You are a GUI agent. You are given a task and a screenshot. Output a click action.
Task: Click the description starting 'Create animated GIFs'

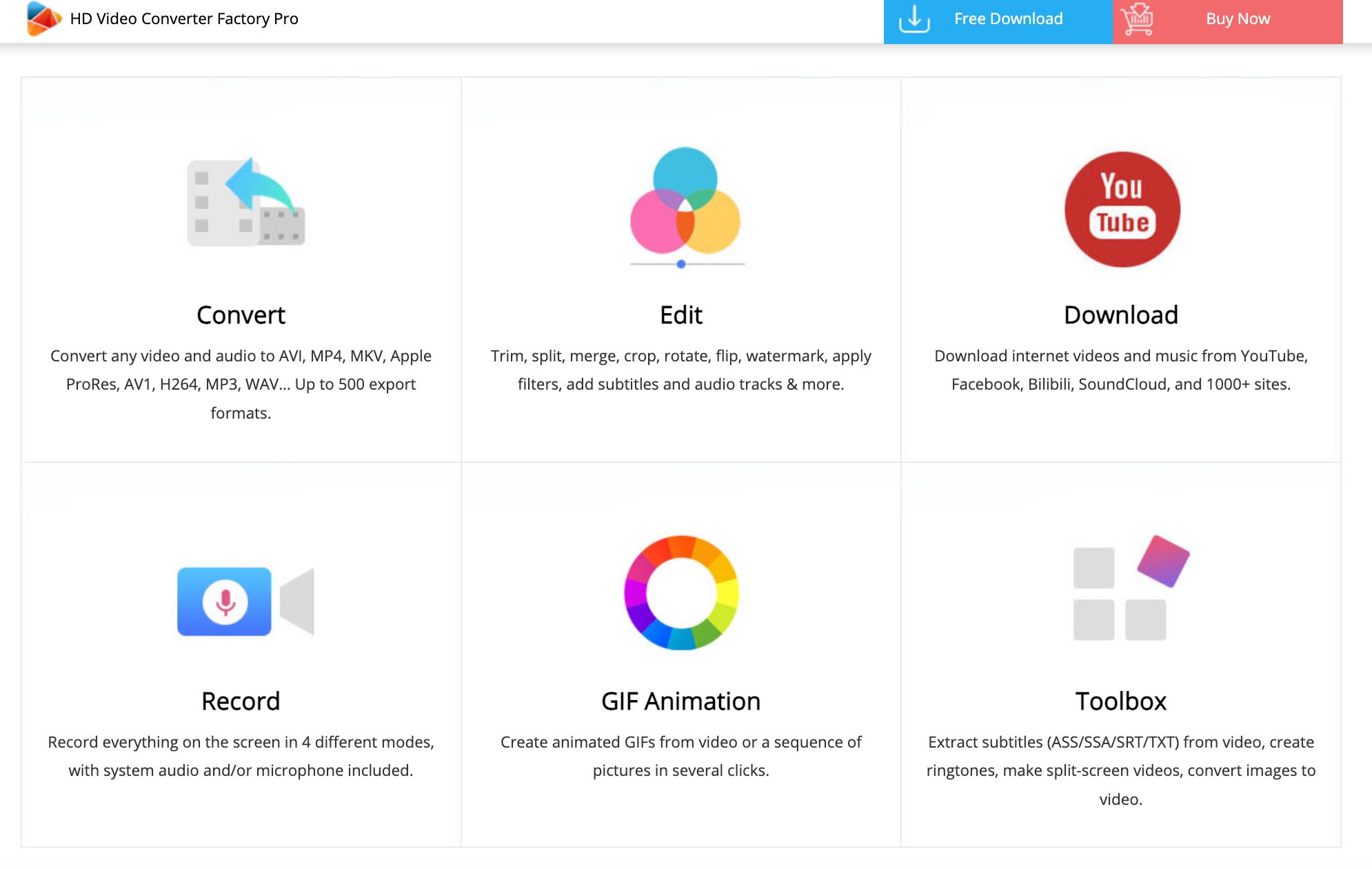tap(681, 756)
